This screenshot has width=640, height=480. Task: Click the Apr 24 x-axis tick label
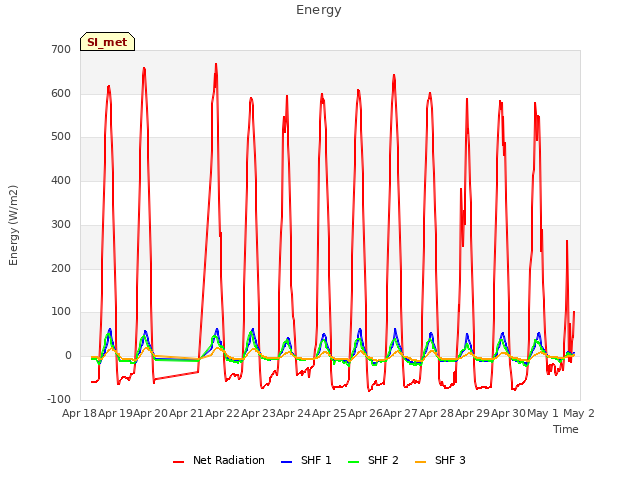point(293,413)
